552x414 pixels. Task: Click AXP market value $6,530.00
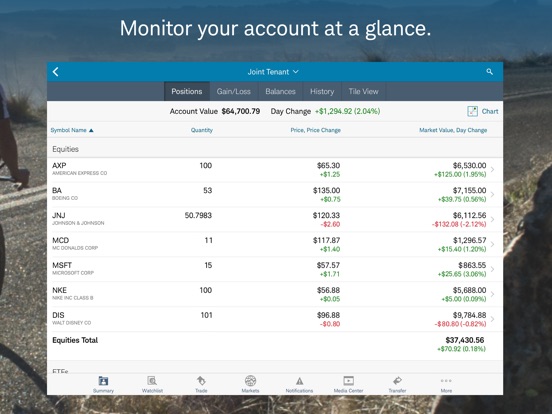pos(470,165)
